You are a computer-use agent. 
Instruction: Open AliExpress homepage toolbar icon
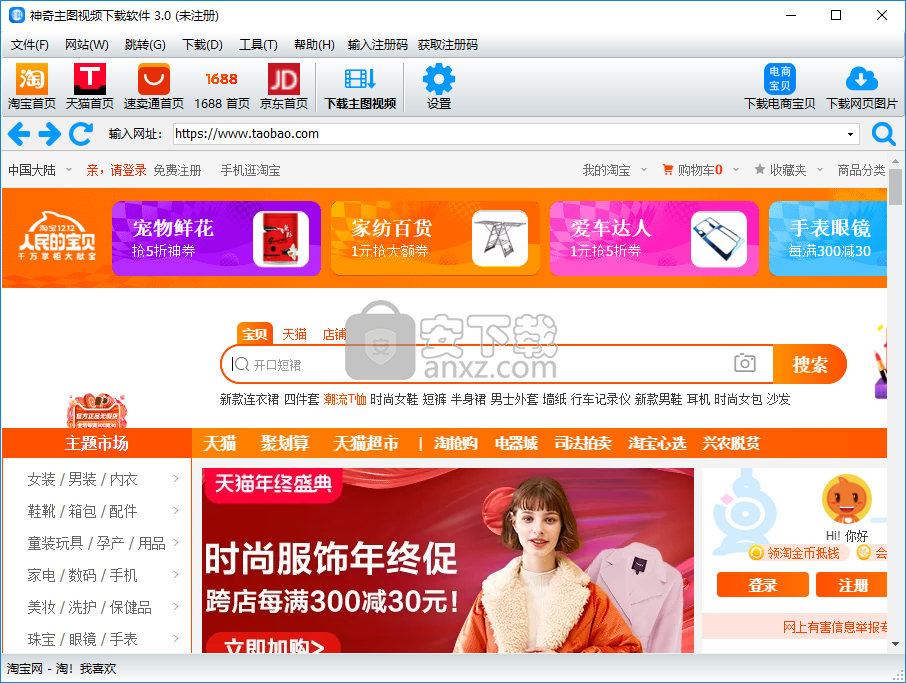(154, 79)
